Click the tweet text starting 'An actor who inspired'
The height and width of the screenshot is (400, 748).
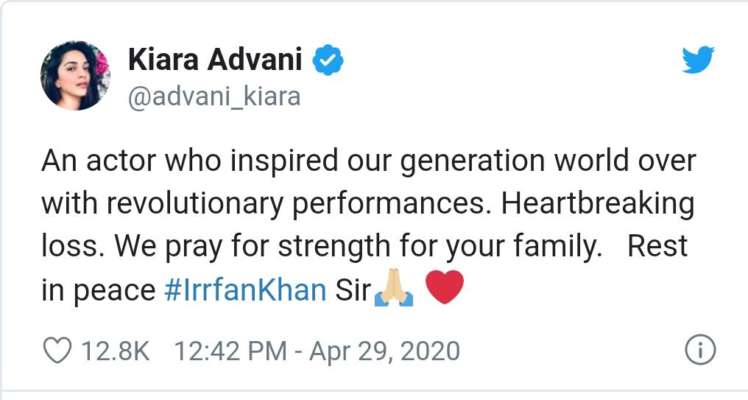pyautogui.click(x=368, y=225)
